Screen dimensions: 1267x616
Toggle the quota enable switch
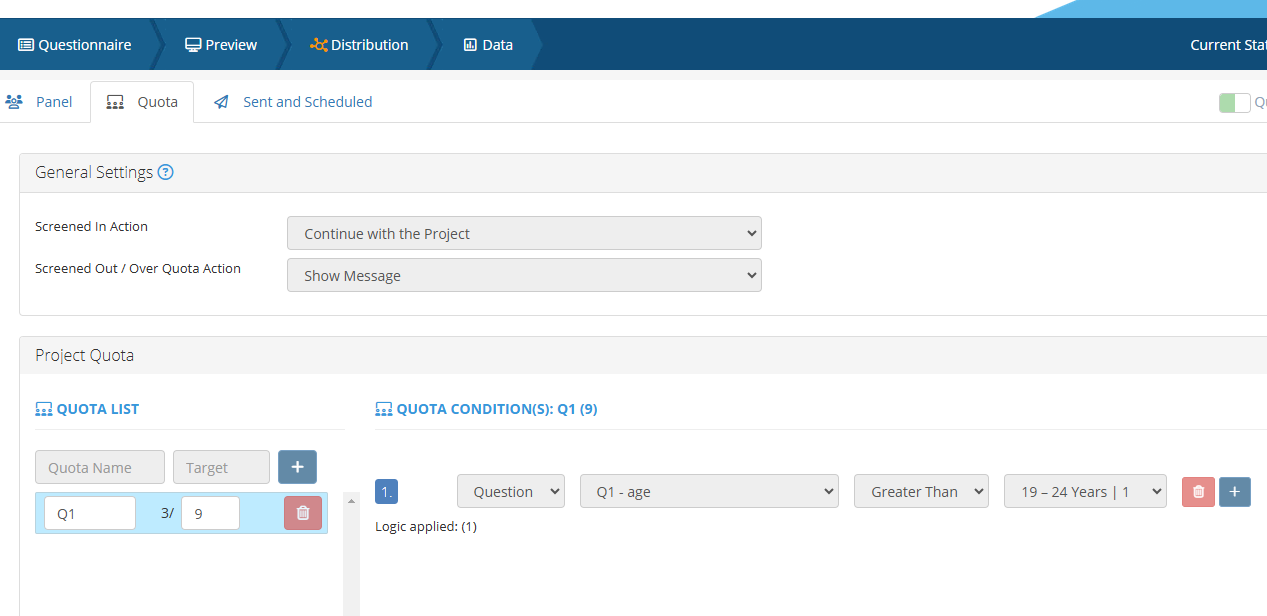(x=1234, y=103)
